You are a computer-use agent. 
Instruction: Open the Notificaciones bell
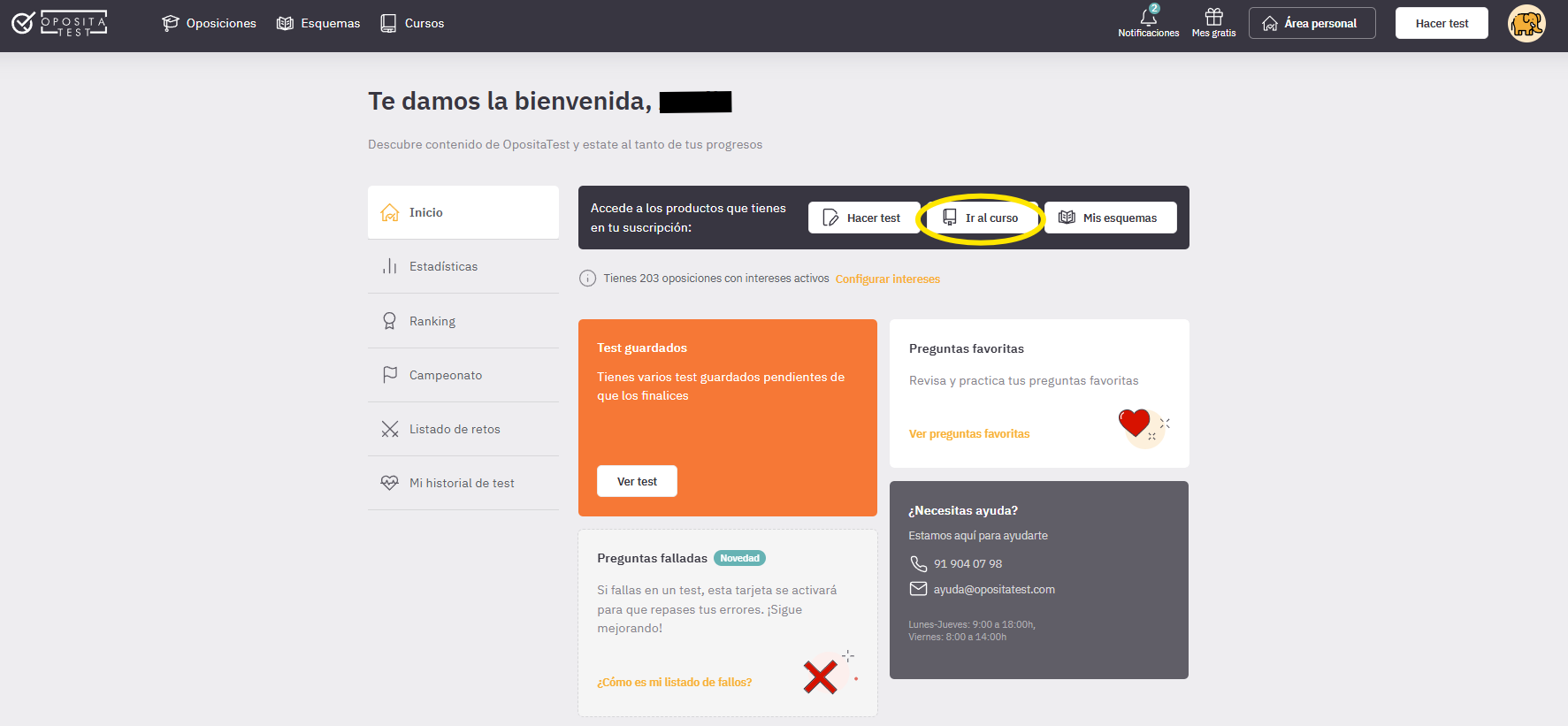tap(1149, 23)
